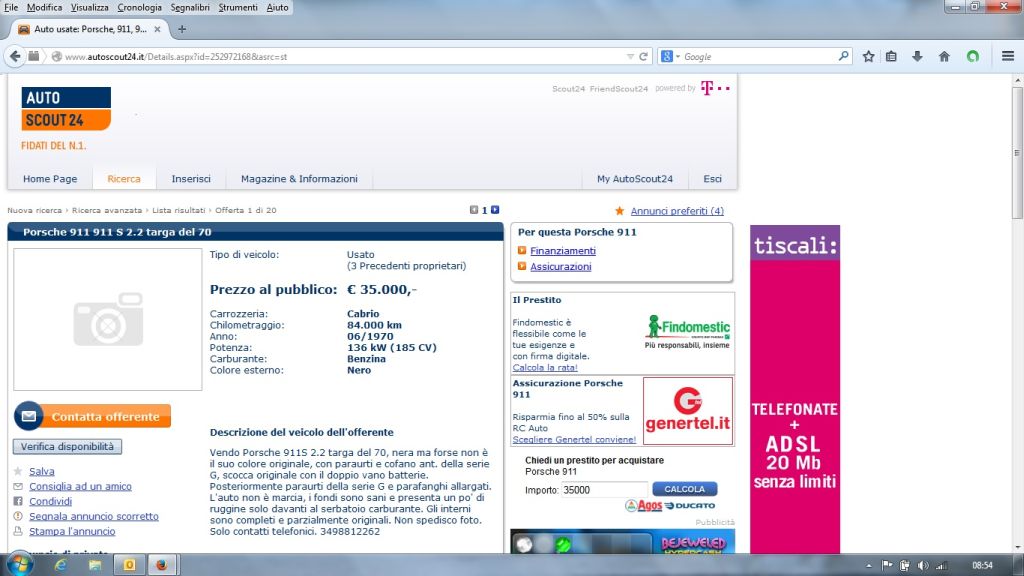Click the vehicle photo placeholder
Image resolution: width=1024 pixels, height=576 pixels.
[x=108, y=319]
